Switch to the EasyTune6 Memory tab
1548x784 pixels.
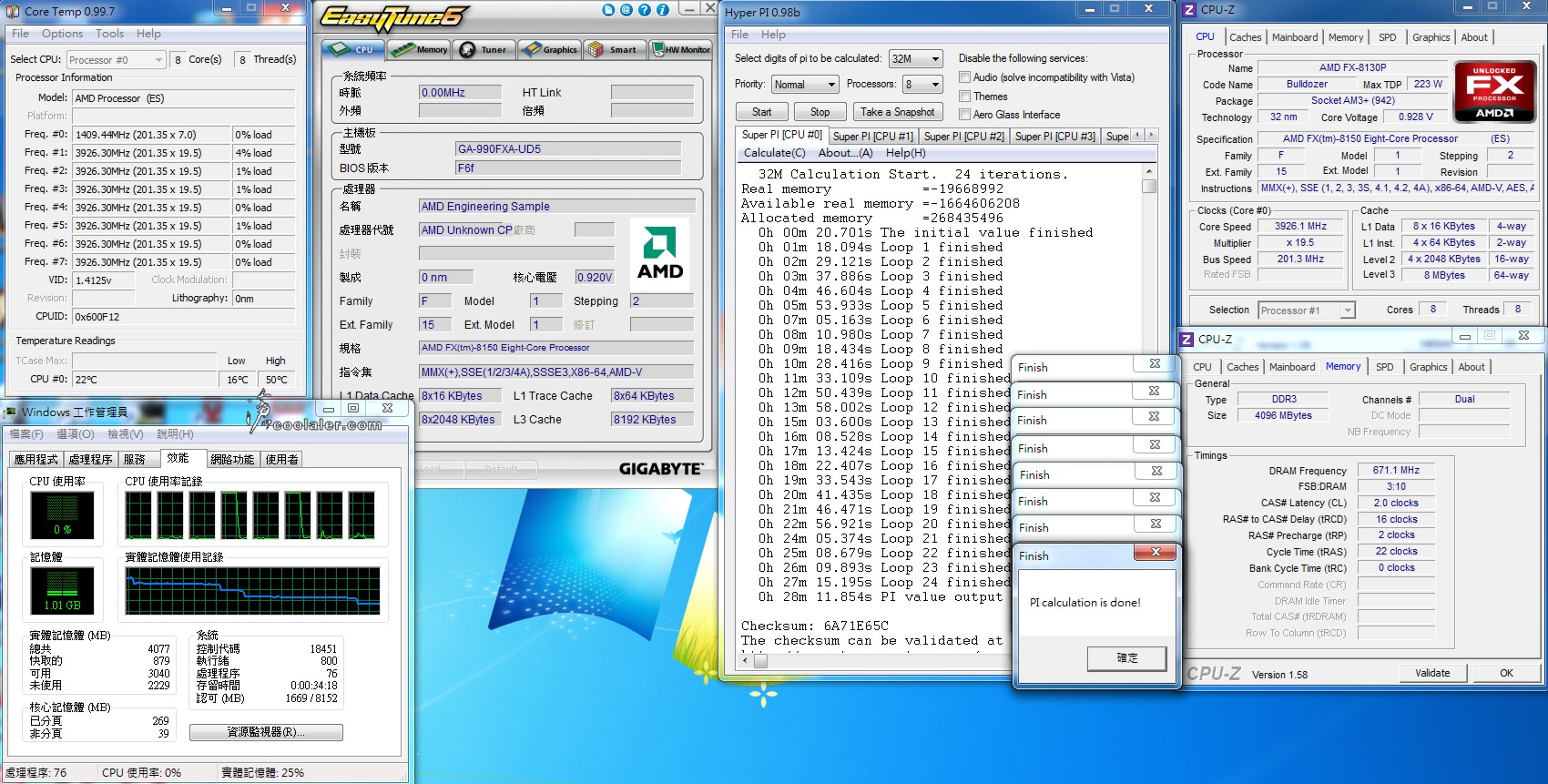[x=420, y=49]
